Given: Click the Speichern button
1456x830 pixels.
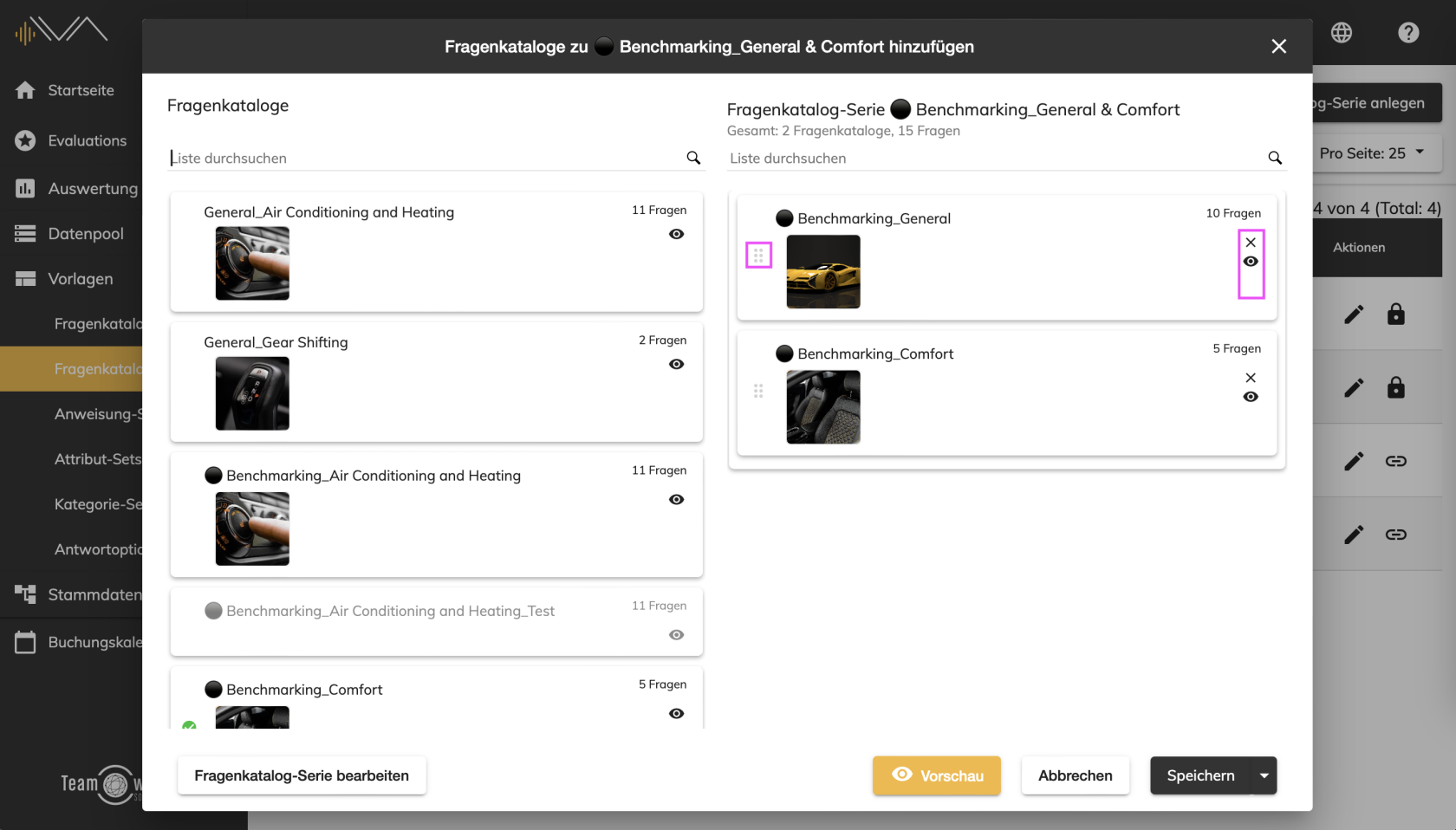Looking at the screenshot, I should [1200, 775].
